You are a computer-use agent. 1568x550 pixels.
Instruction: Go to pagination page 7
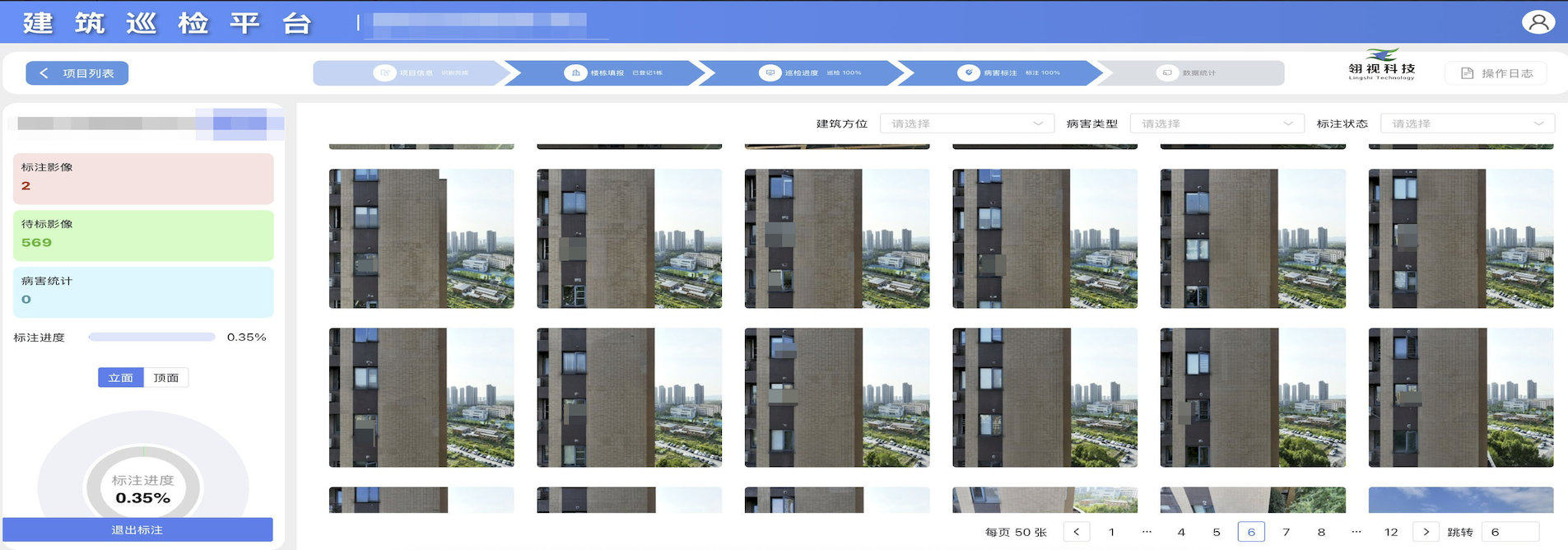pos(1287,532)
